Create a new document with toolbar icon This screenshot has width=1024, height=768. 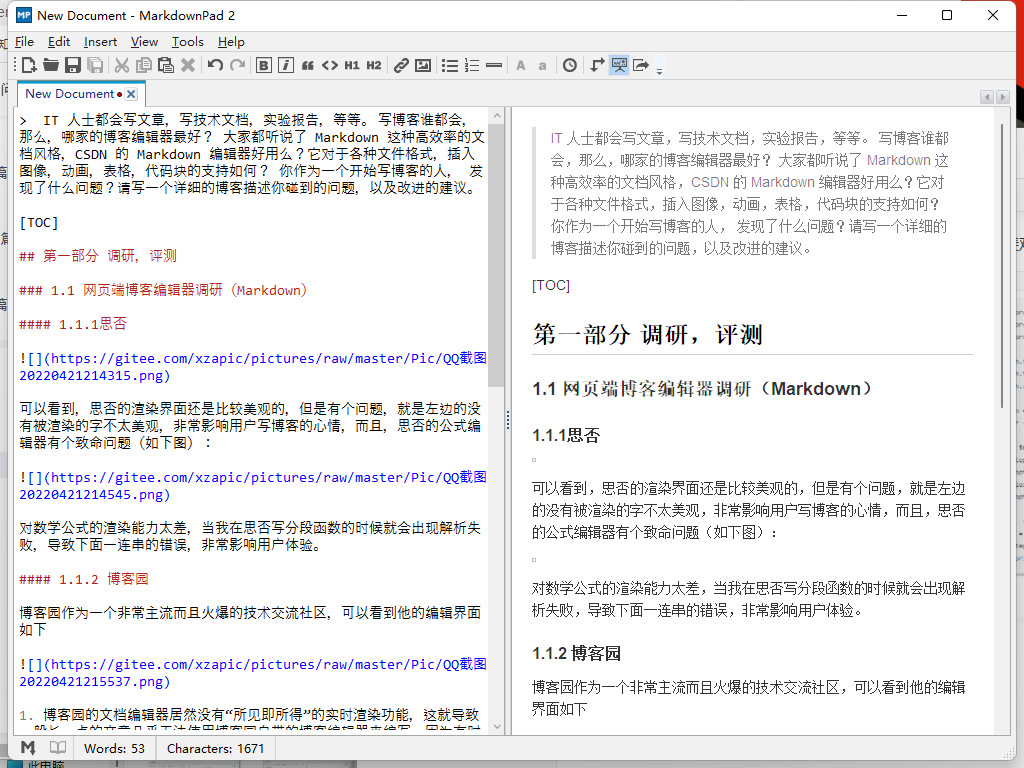29,65
